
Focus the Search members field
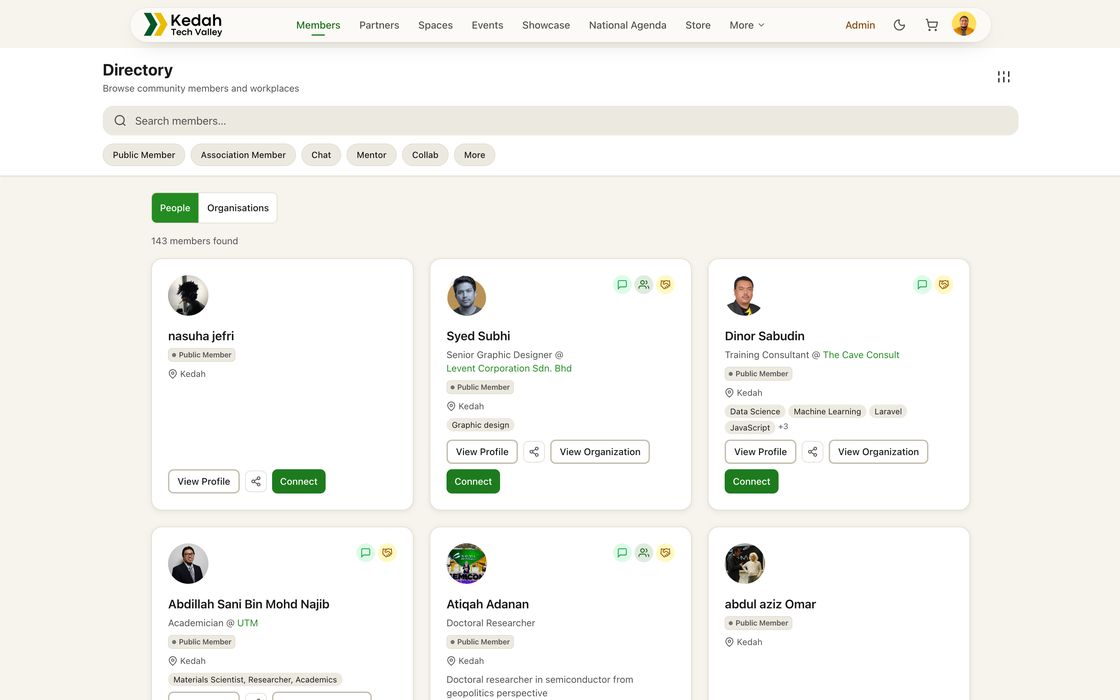(560, 121)
